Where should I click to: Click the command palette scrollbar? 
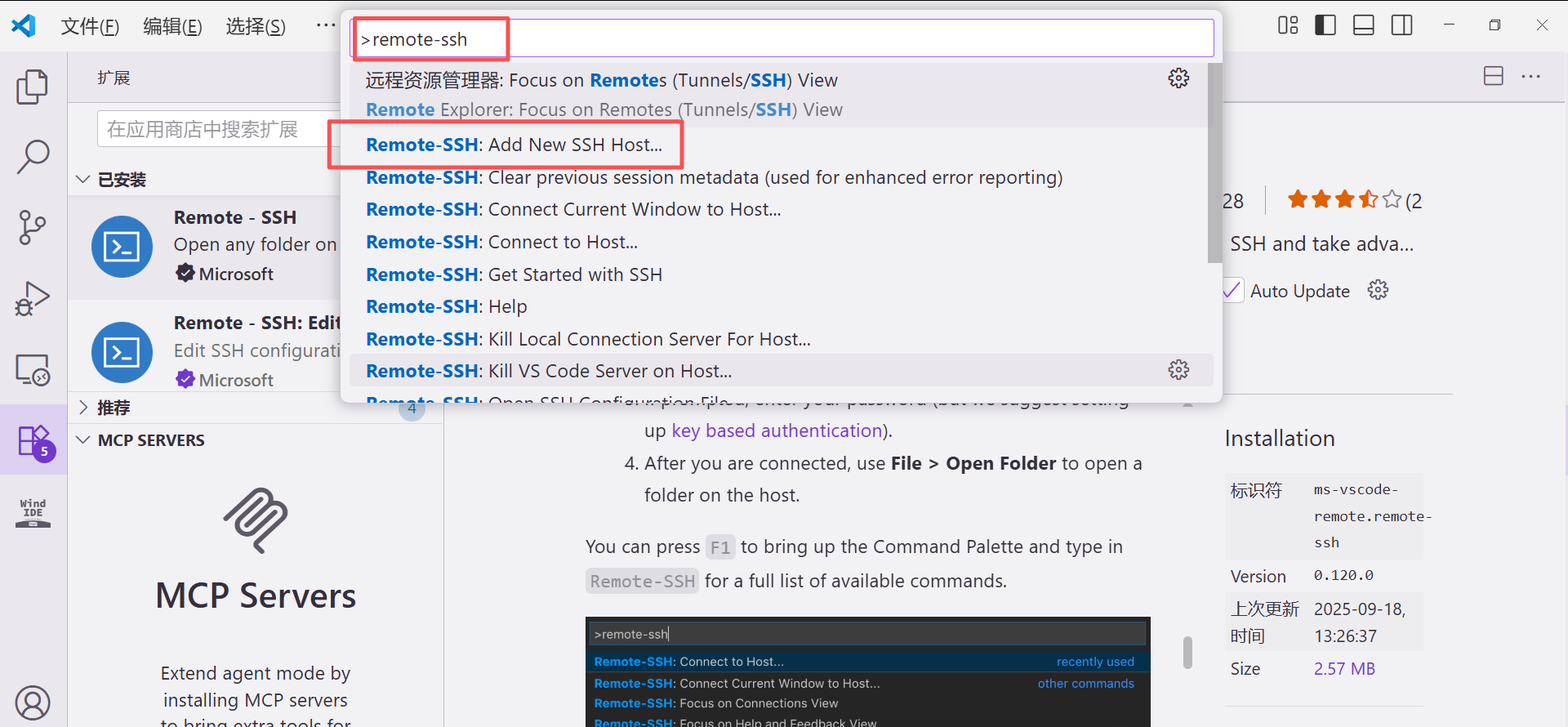pos(1215,163)
